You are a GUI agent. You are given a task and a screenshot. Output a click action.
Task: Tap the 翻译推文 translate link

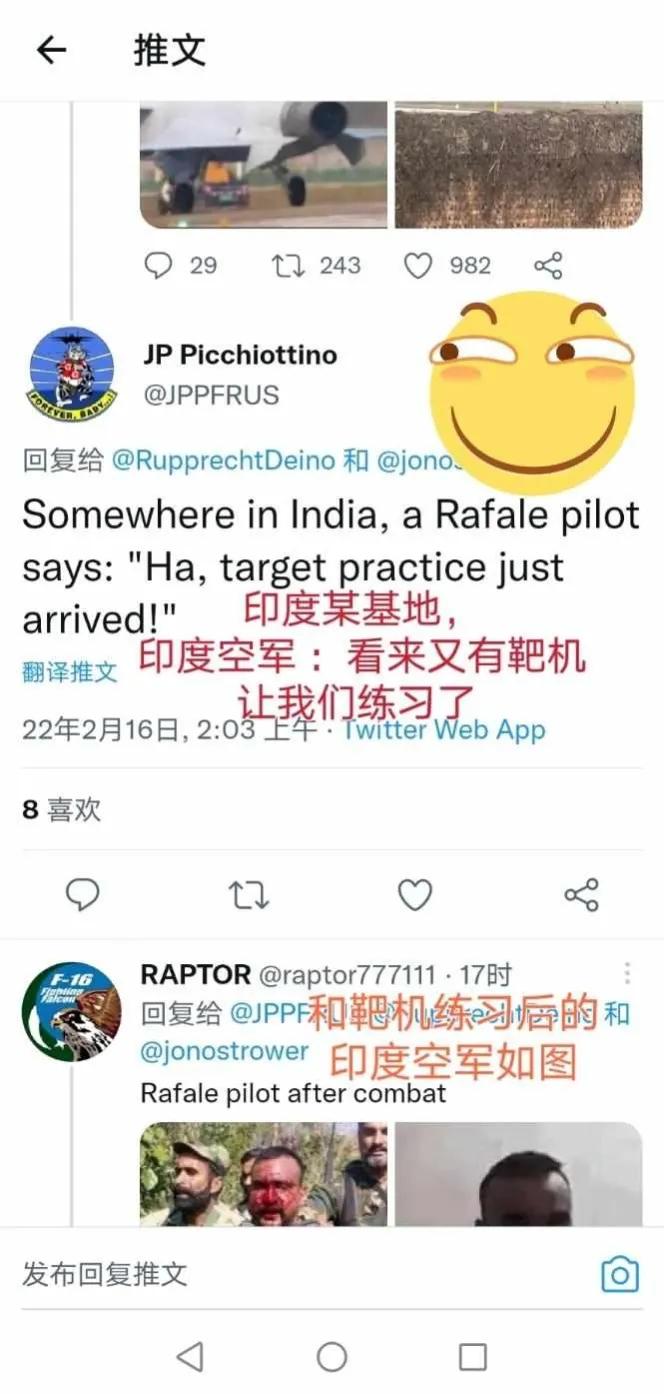tap(70, 671)
